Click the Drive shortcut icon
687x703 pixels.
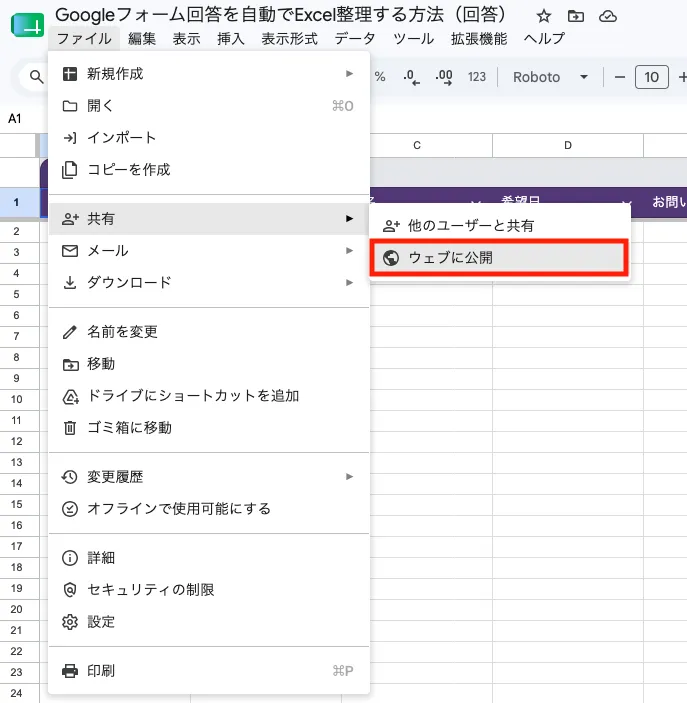(70, 397)
